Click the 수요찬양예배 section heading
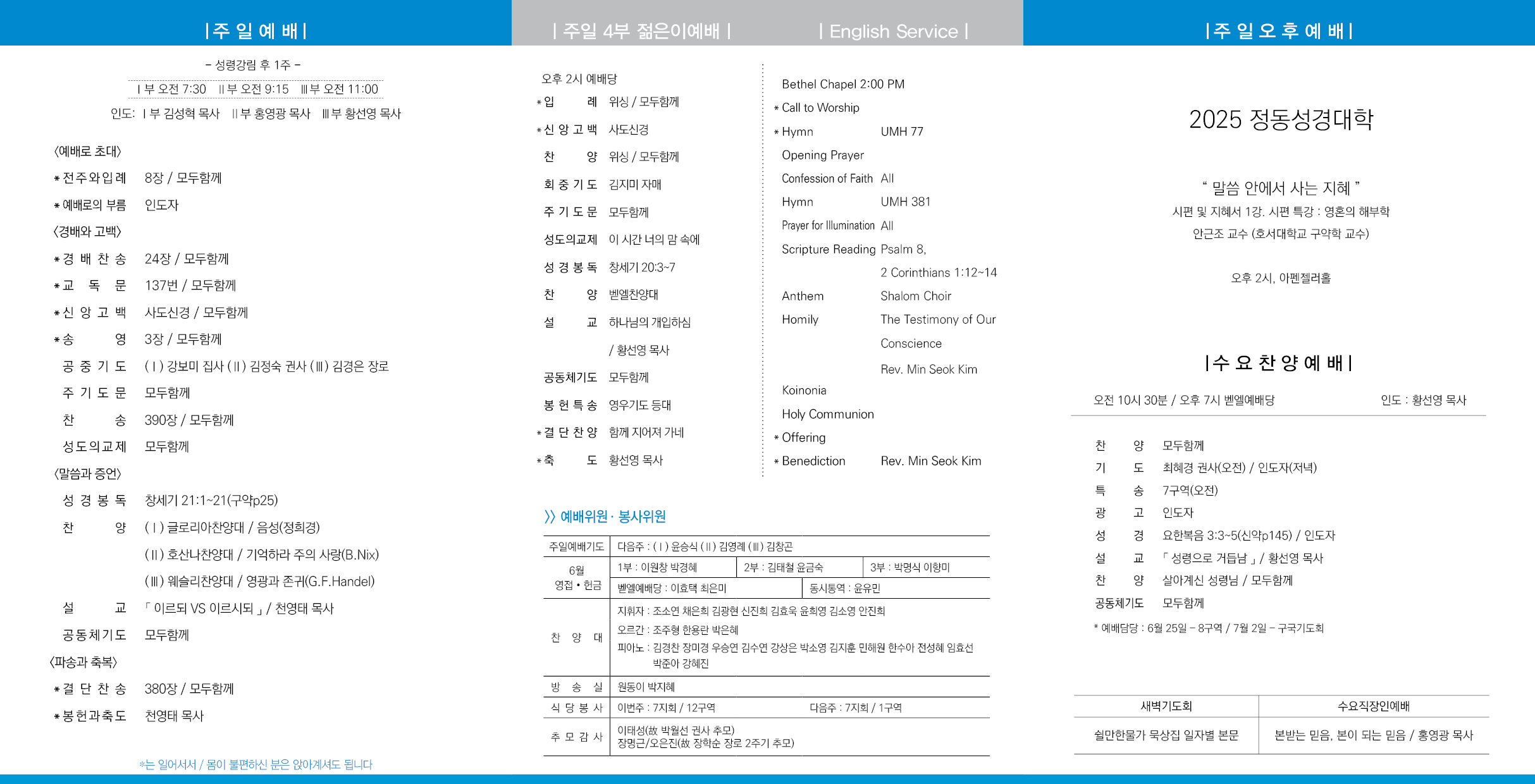 (x=1278, y=362)
